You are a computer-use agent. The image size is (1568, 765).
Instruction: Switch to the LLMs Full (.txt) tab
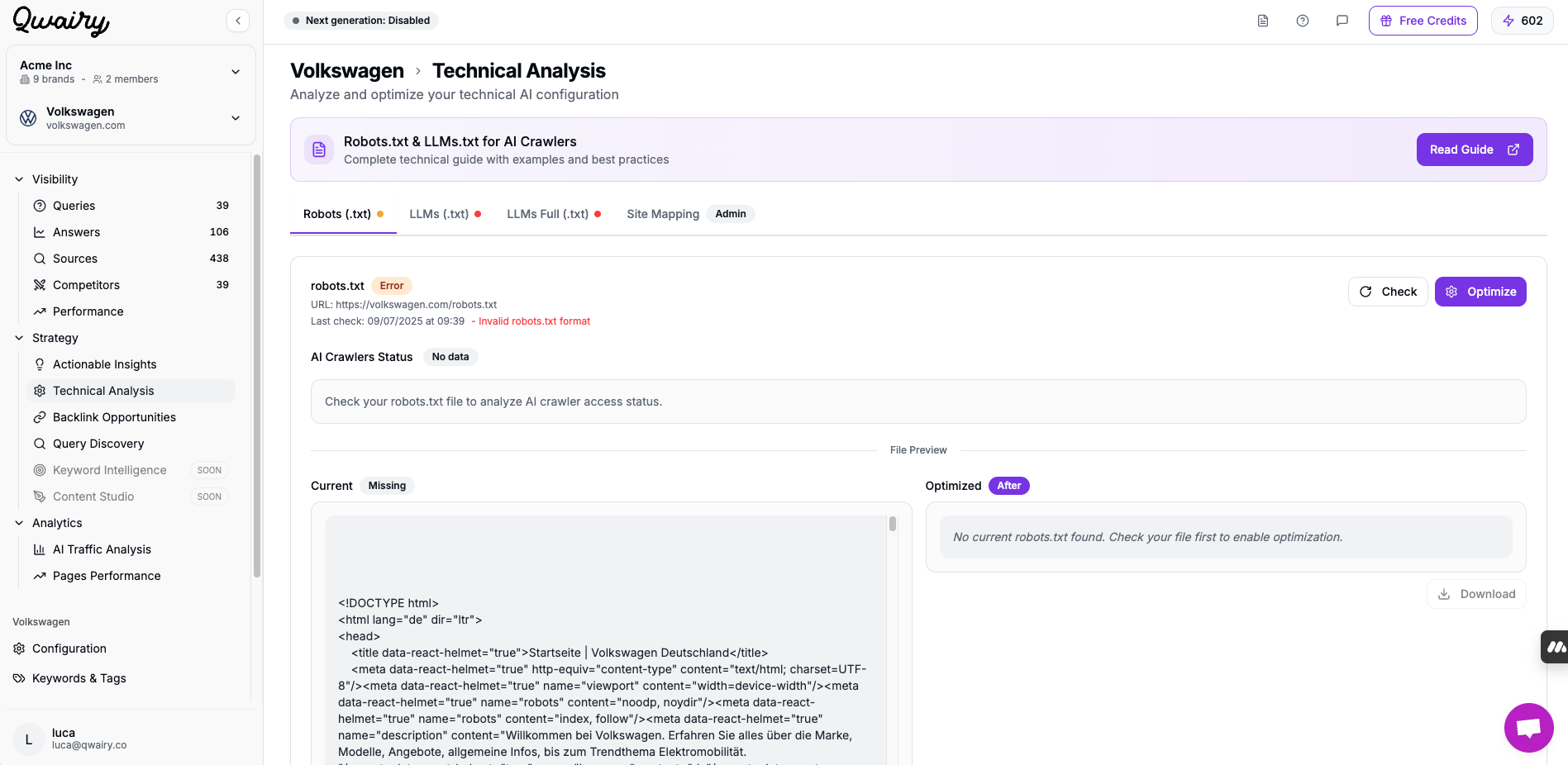click(x=554, y=214)
